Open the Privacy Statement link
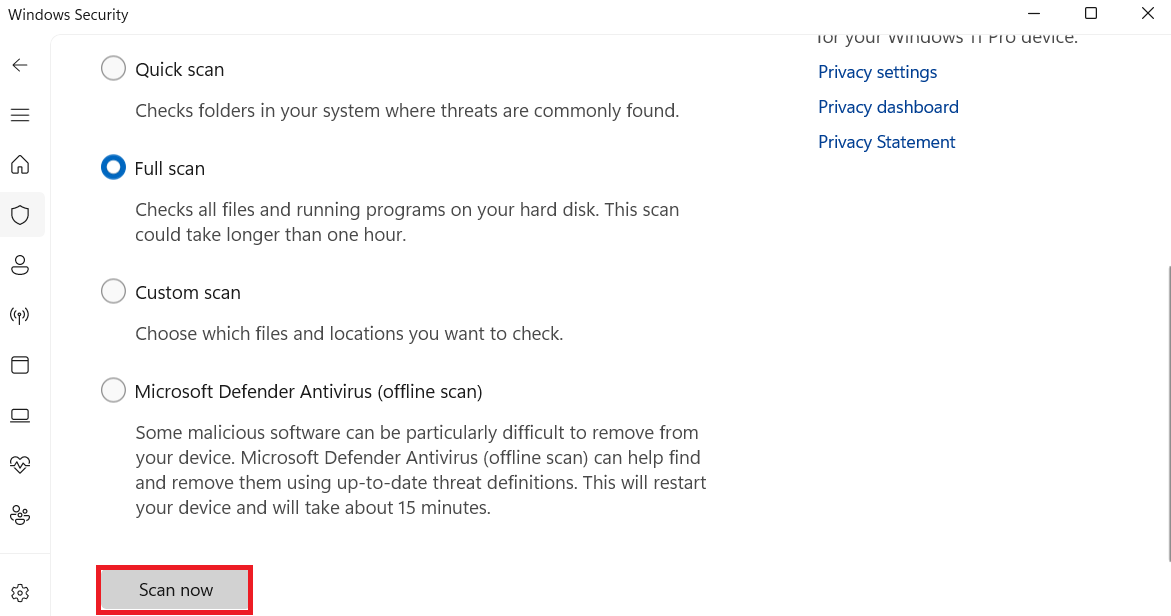 (886, 142)
